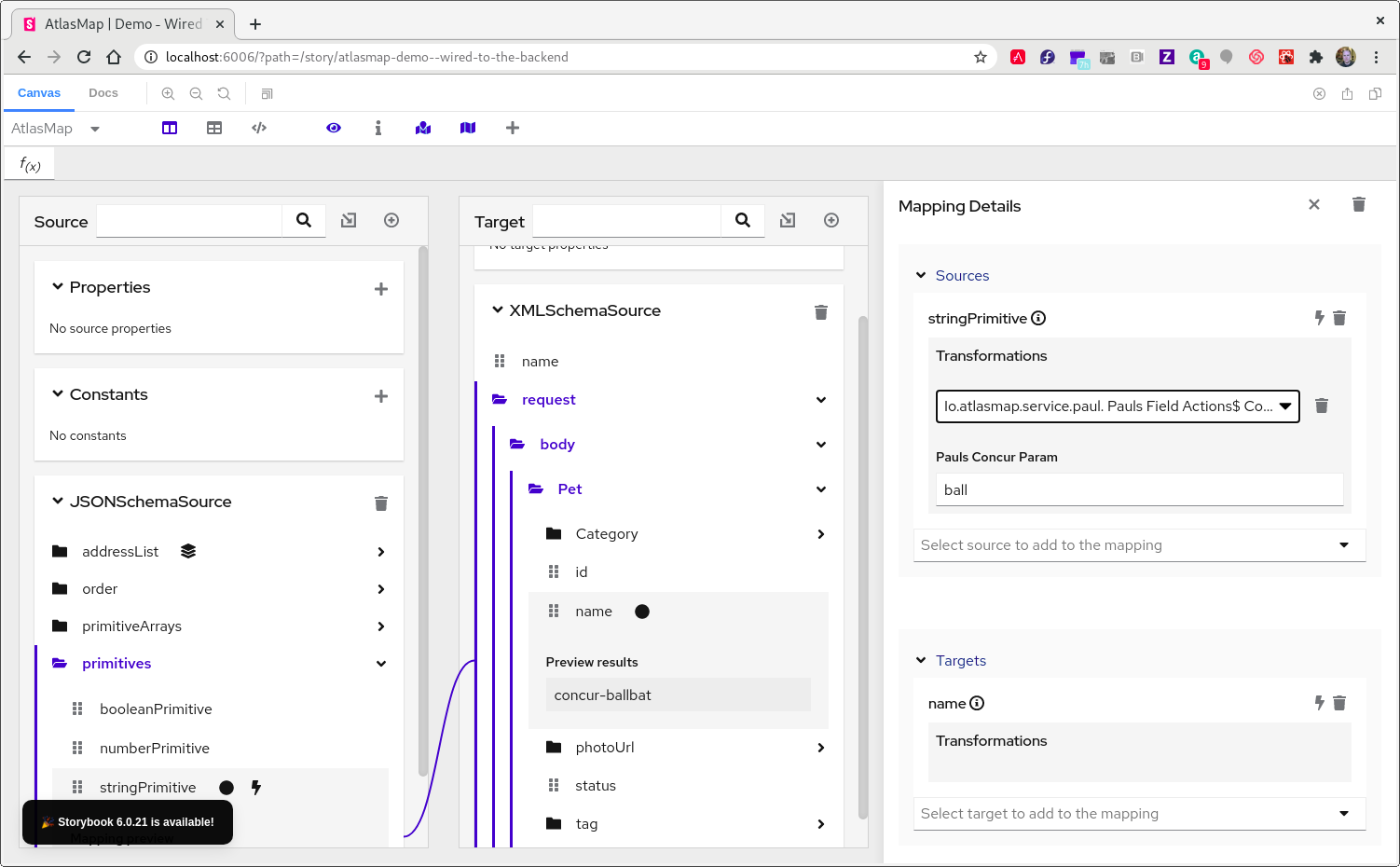Click the lightning bolt on stringPrimitive source in Mapping Details
The width and height of the screenshot is (1400, 867).
[x=1319, y=318]
